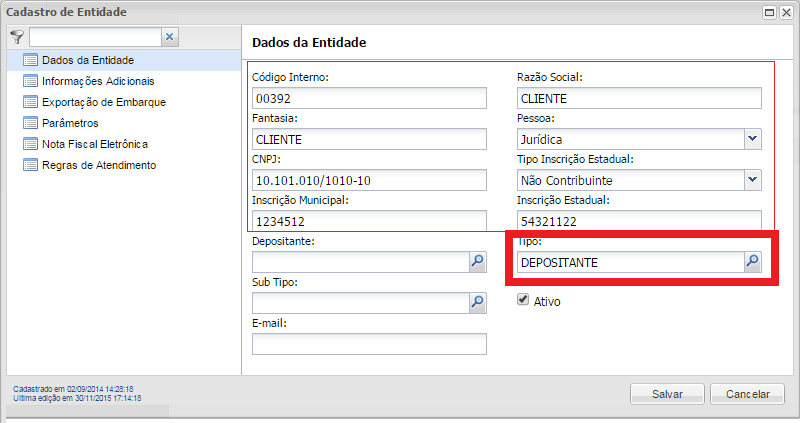The image size is (807, 423).
Task: Open the Parâmetros section
Action: click(69, 123)
